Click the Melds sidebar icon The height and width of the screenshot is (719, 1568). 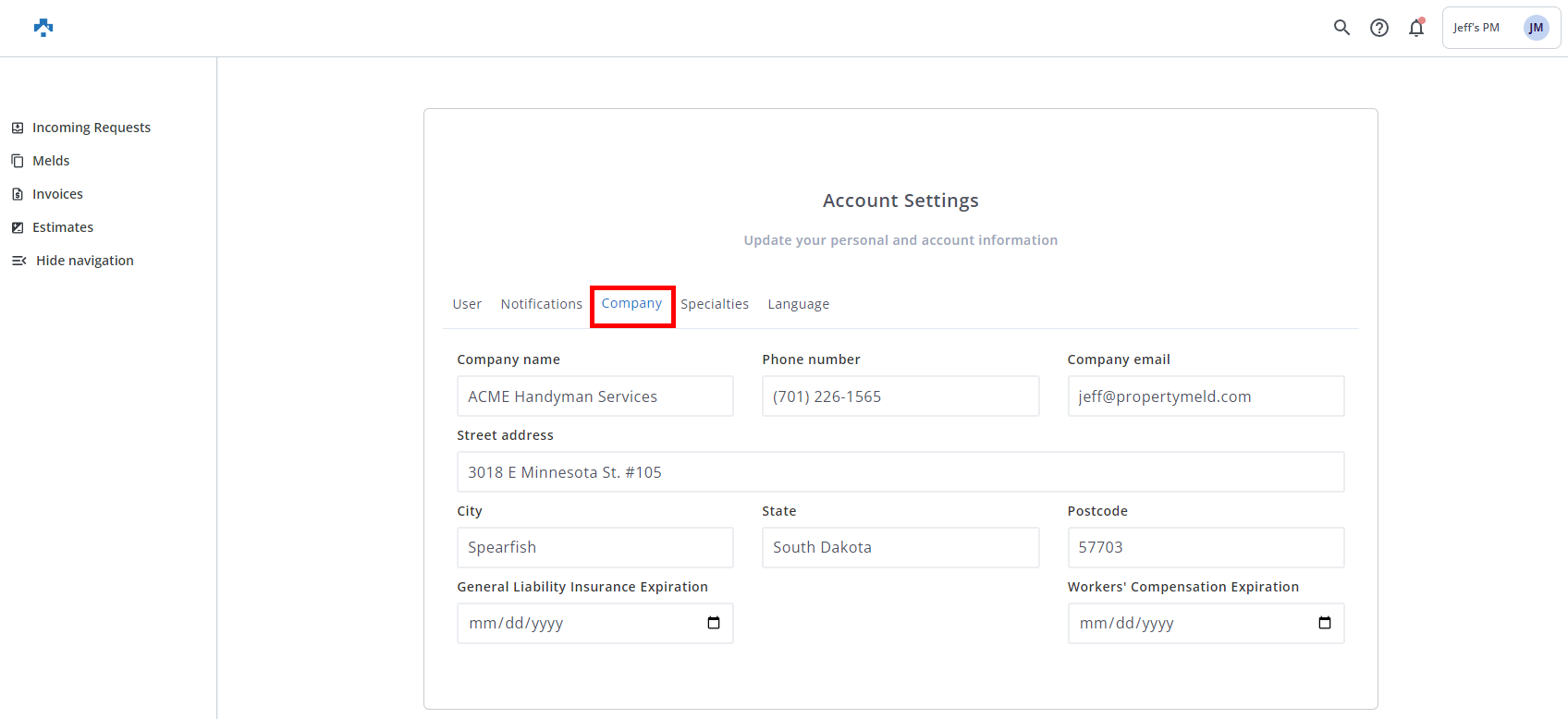pos(18,161)
